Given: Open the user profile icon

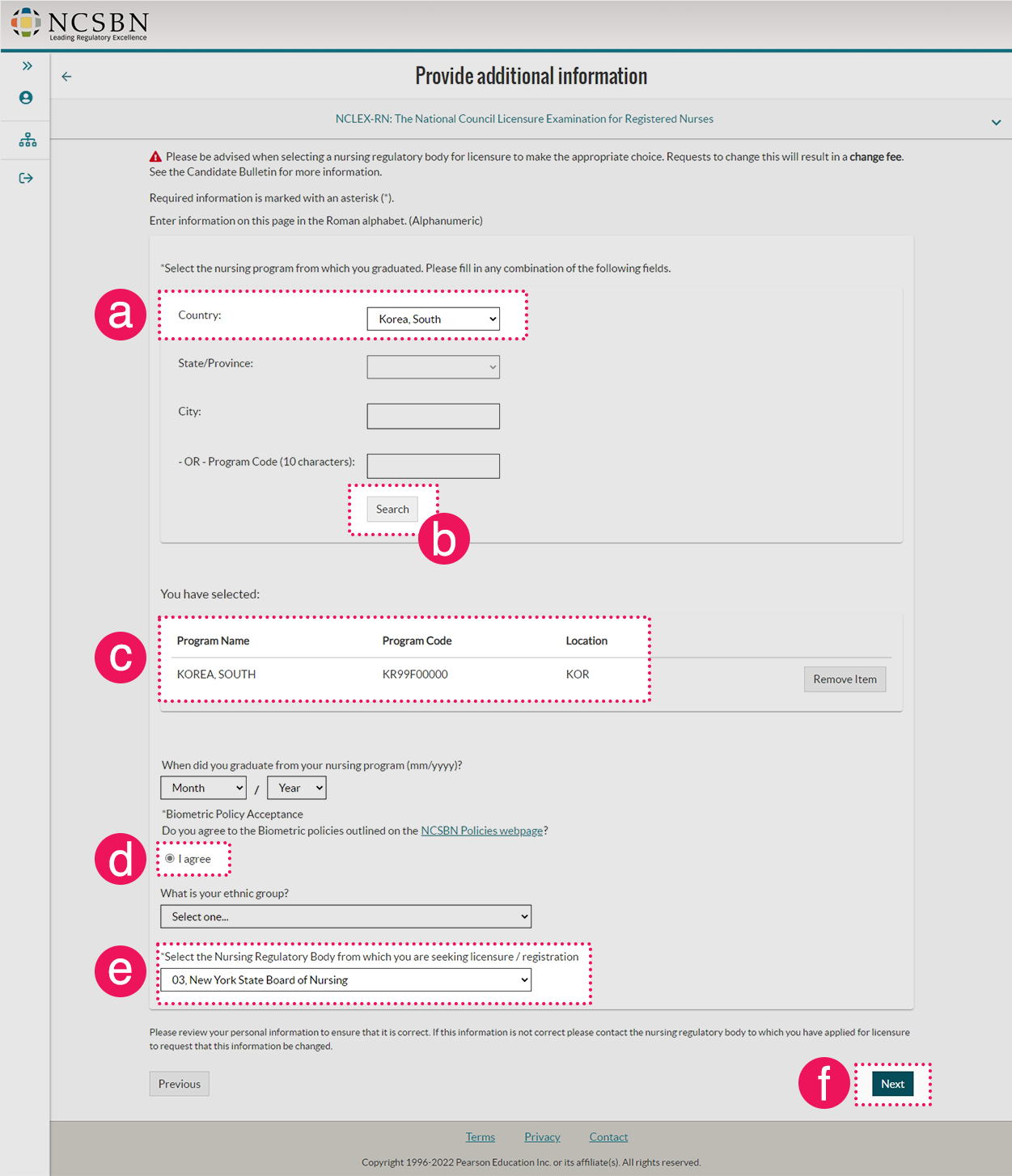Looking at the screenshot, I should [x=26, y=98].
